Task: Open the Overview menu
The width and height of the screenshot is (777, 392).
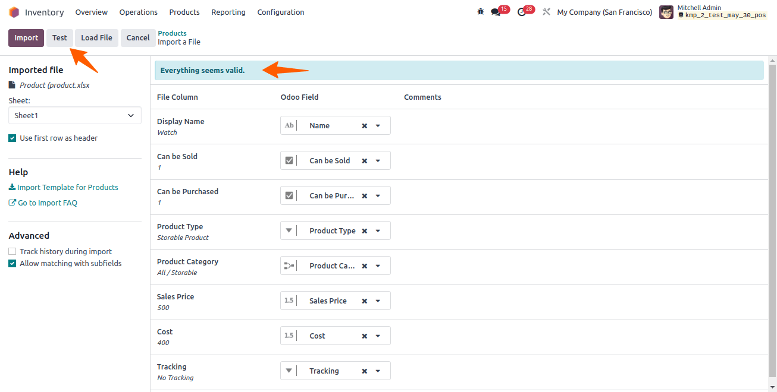Action: pyautogui.click(x=91, y=12)
